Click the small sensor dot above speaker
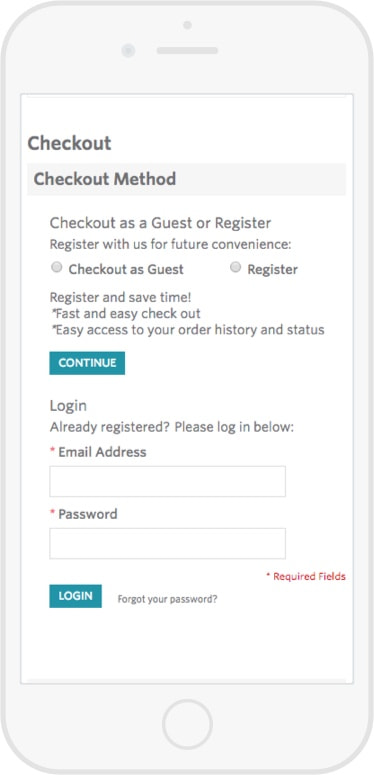The image size is (374, 775). point(187,25)
